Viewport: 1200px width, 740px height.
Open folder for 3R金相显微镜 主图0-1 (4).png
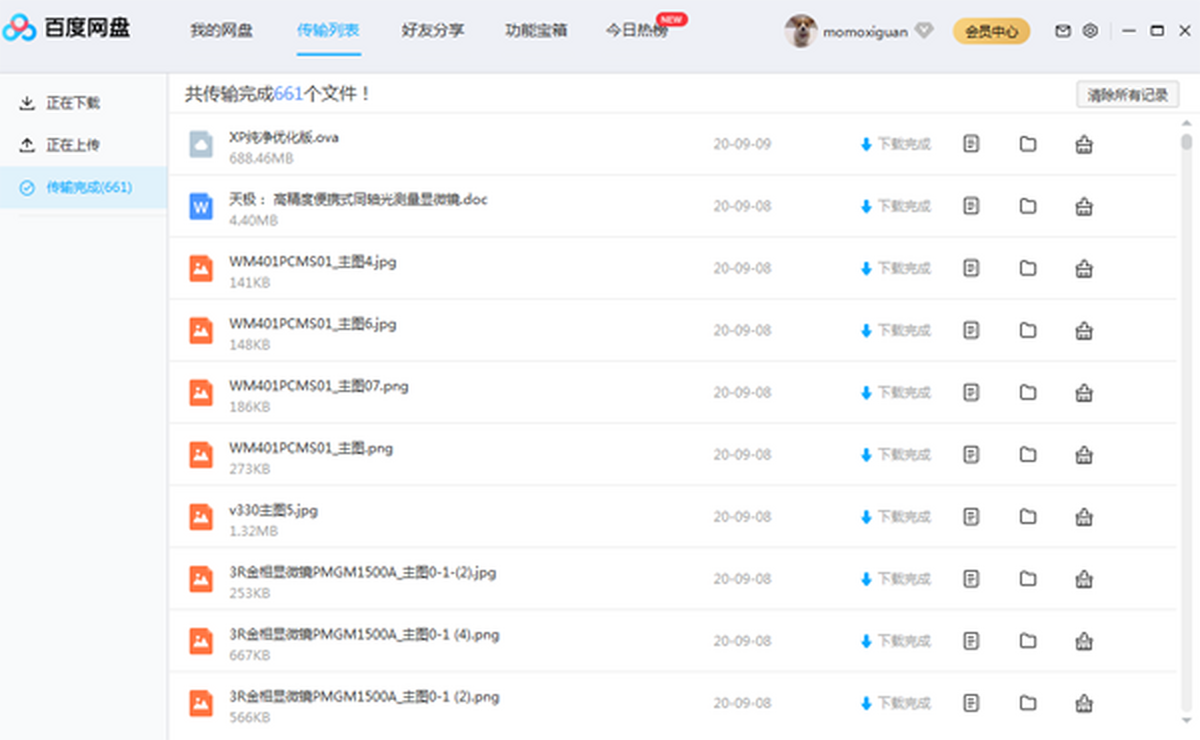click(1028, 641)
